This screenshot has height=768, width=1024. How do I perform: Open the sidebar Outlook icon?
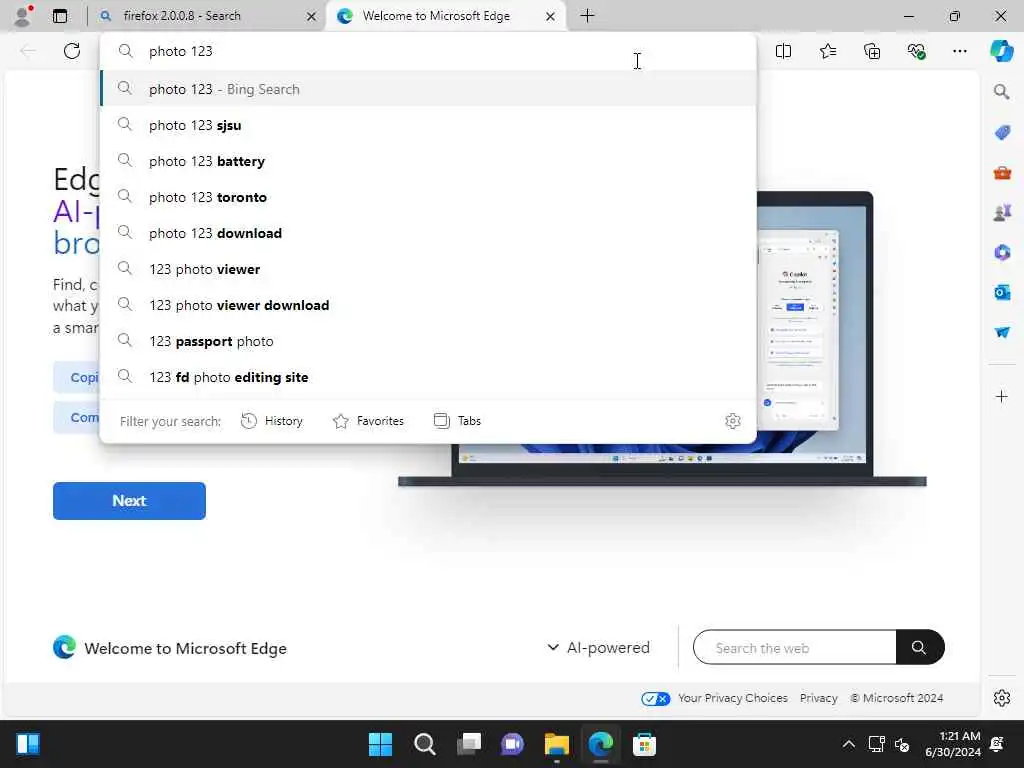click(x=1002, y=292)
